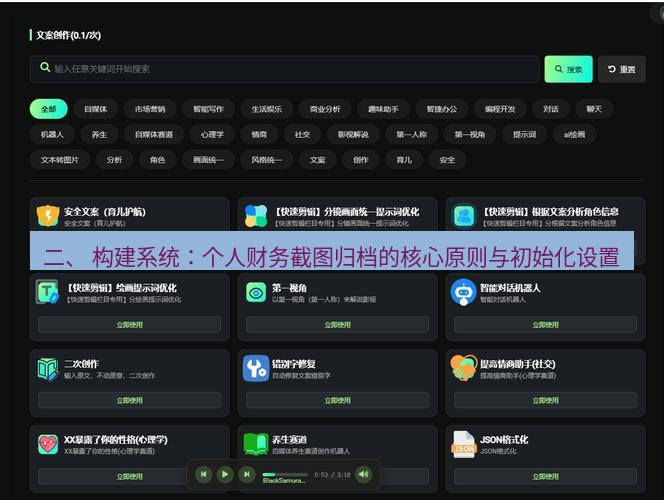Choose the 创作 tag
Image resolution: width=664 pixels, height=500 pixels.
coord(361,160)
